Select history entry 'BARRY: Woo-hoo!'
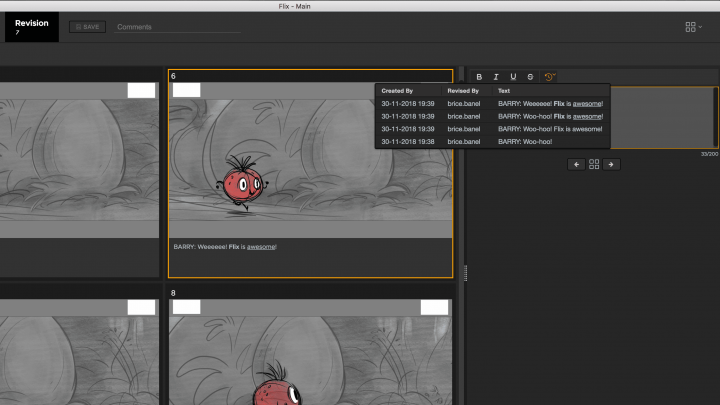Viewport: 720px width, 405px height. click(x=492, y=142)
